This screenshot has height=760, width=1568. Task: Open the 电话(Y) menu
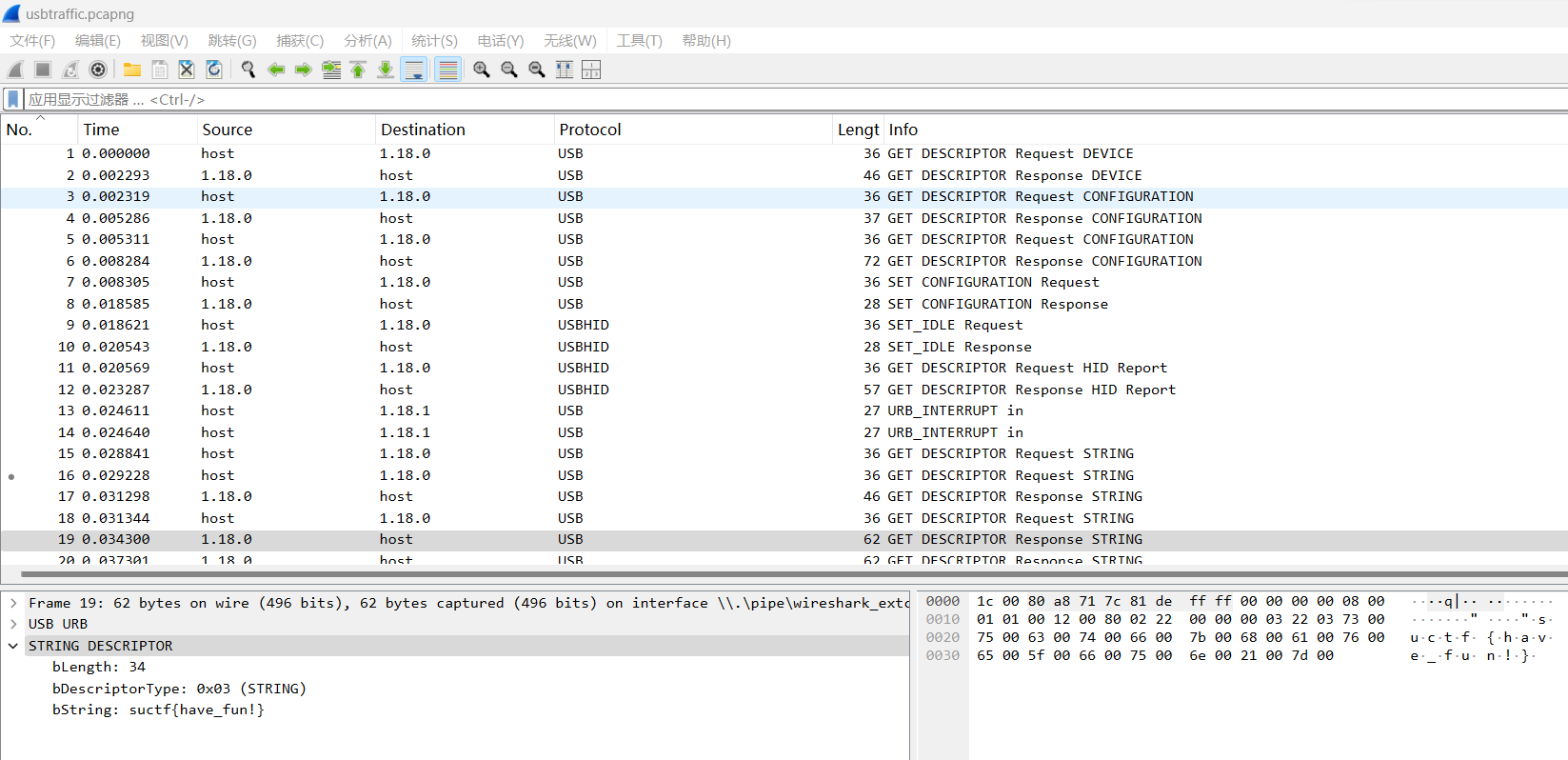tap(501, 41)
